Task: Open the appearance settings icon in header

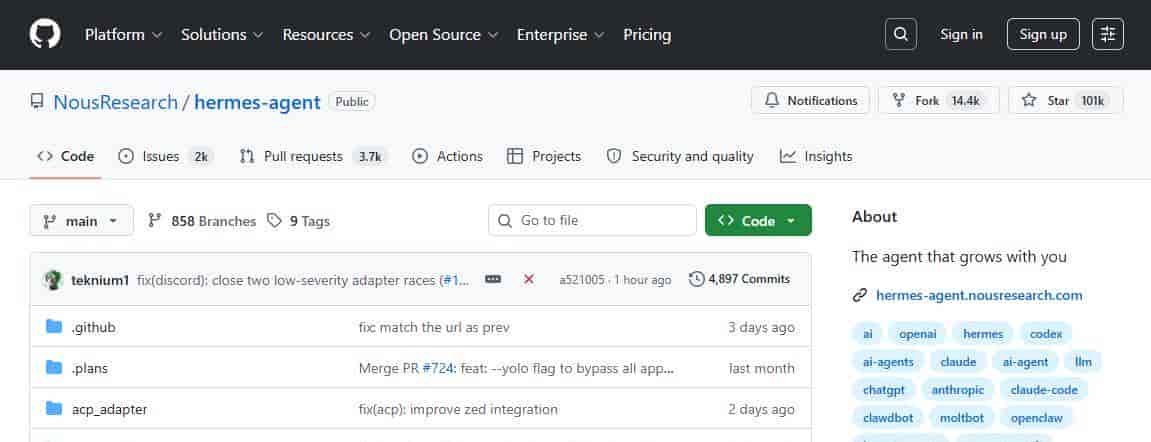Action: [1107, 34]
